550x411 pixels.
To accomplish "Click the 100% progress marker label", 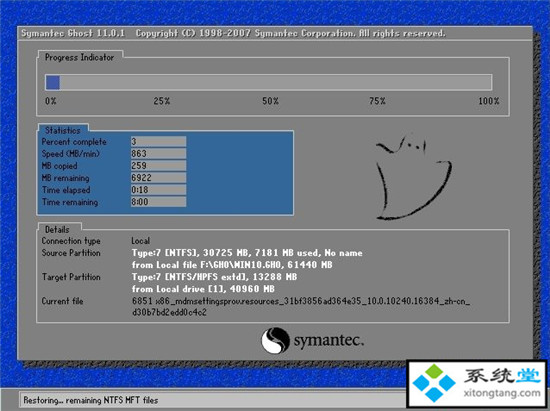I will point(489,101).
